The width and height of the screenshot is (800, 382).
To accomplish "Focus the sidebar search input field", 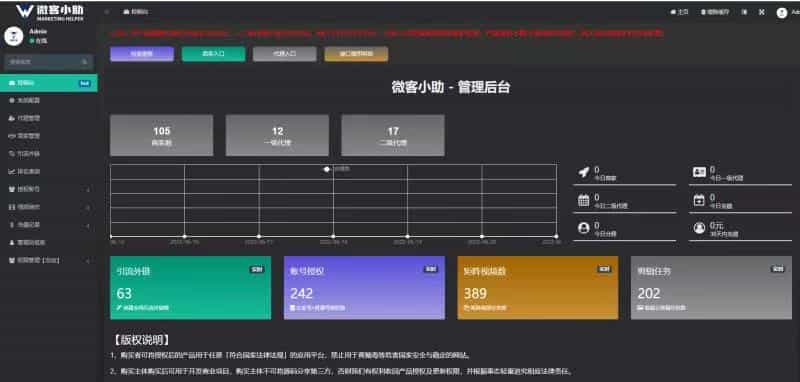I will tap(43, 62).
